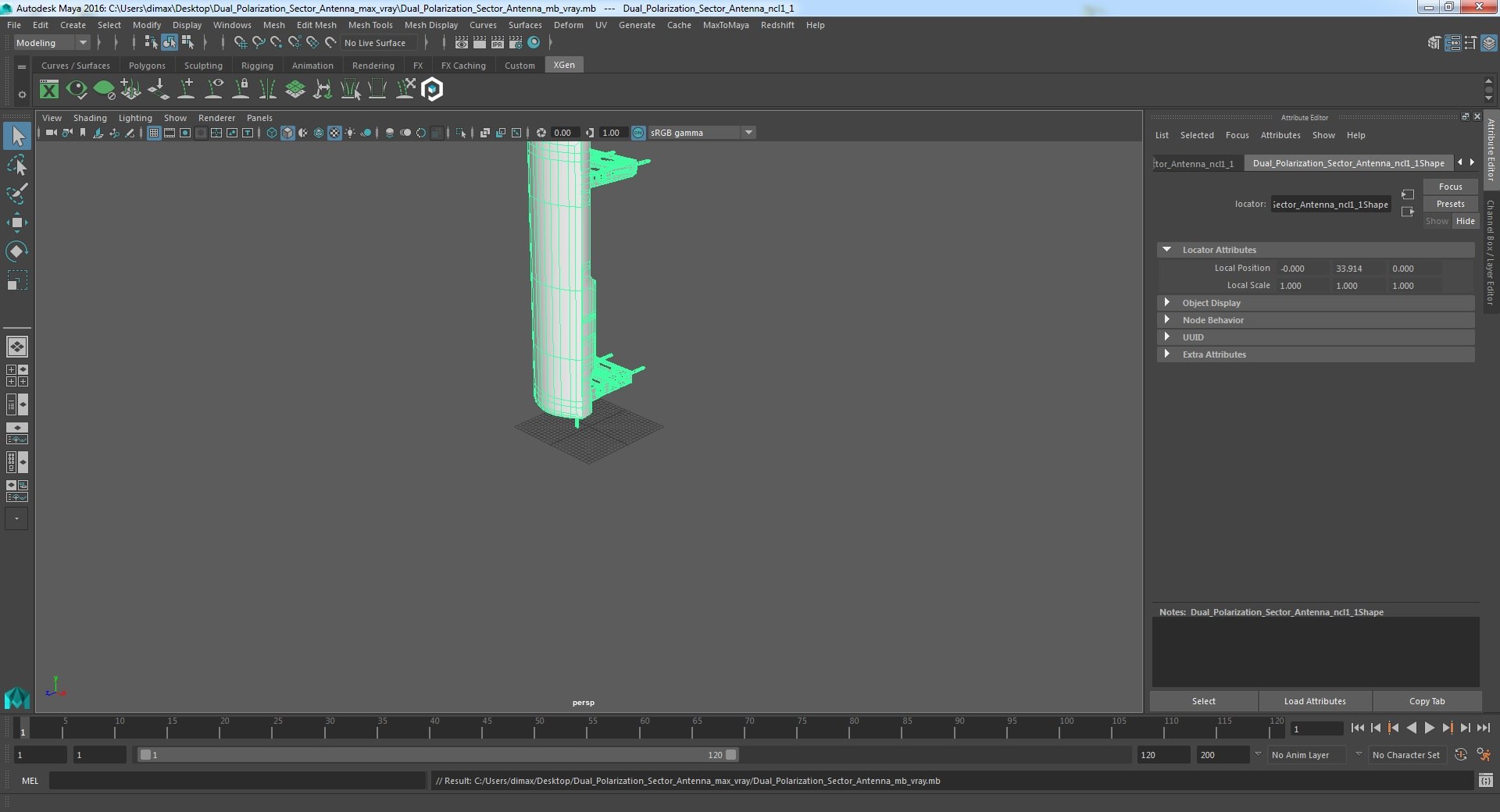
Task: Toggle the viewport Resolution gate button
Action: [185, 133]
